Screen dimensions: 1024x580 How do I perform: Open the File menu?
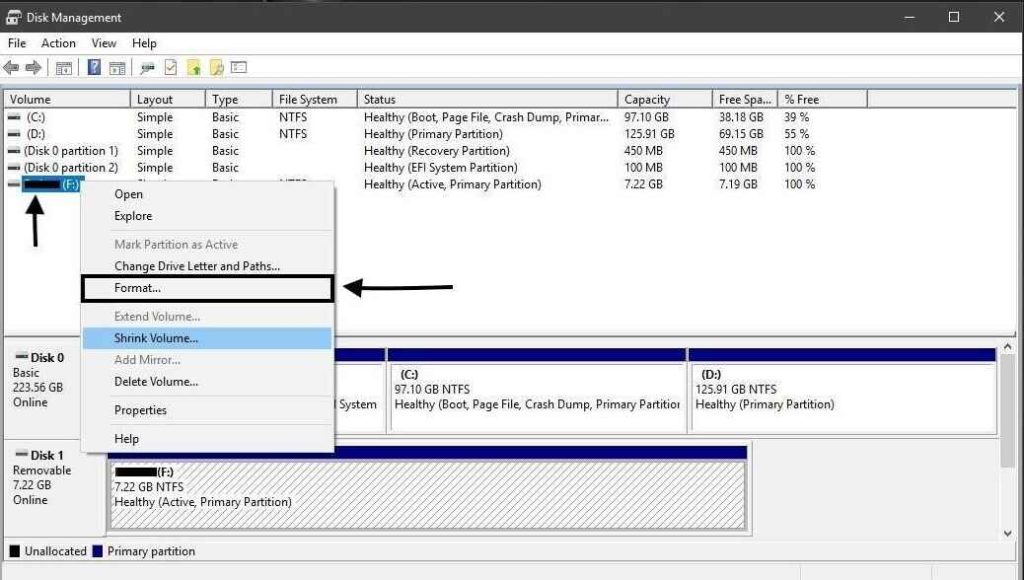coord(17,43)
